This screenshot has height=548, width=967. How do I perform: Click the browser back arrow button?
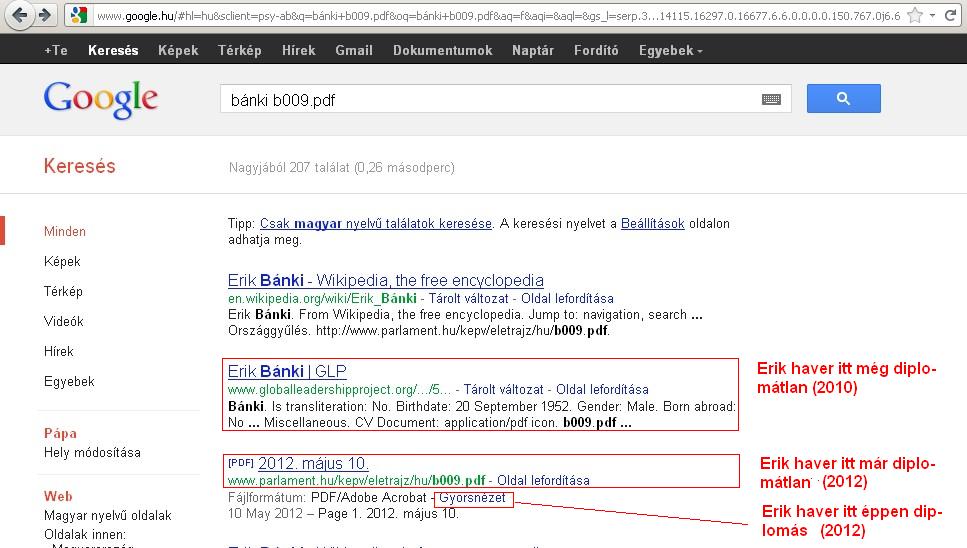pos(19,15)
